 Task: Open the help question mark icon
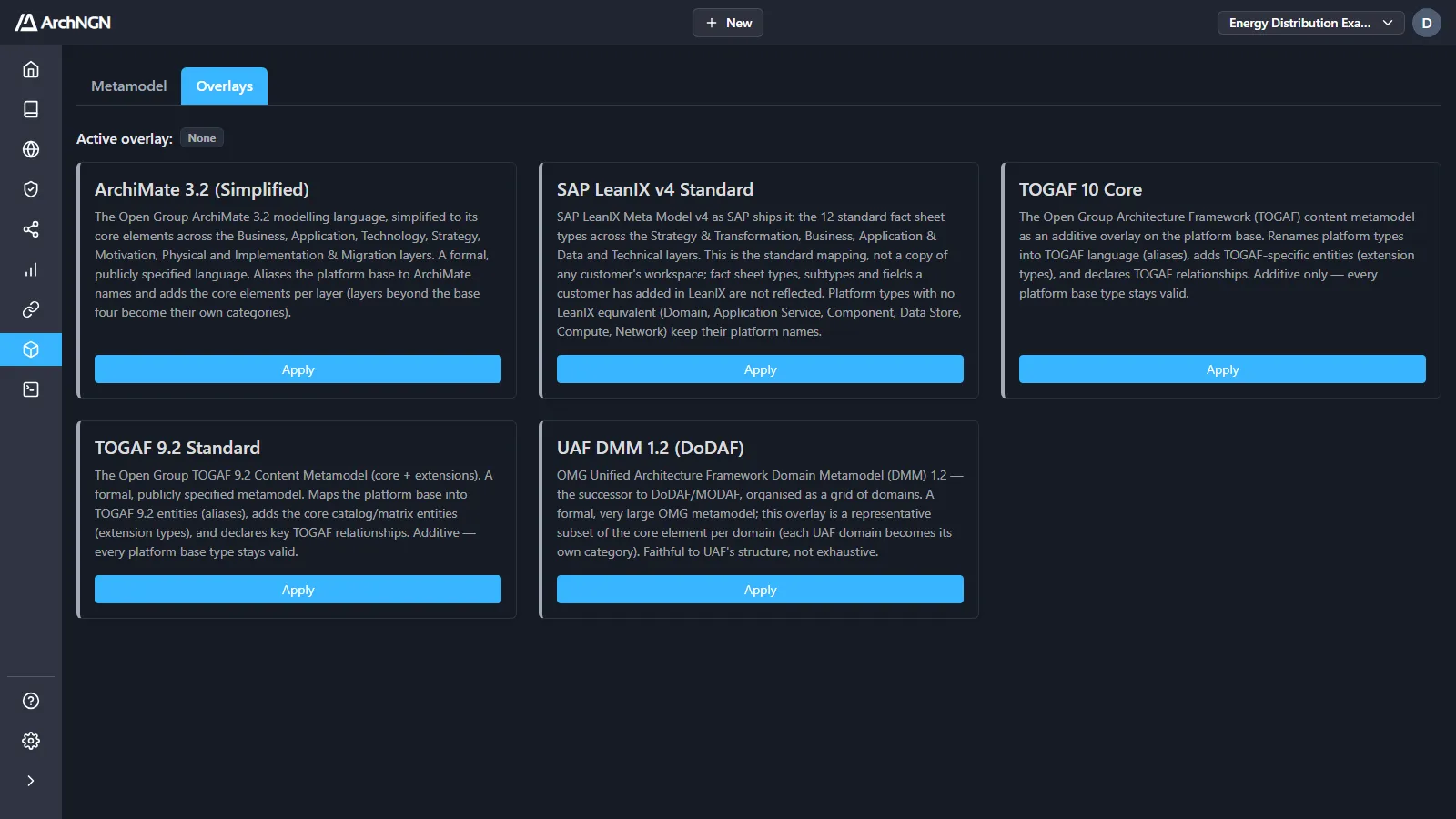coord(31,701)
